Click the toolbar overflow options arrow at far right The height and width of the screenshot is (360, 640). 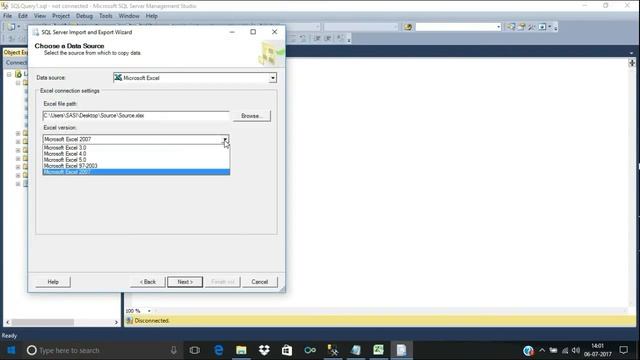(x=556, y=27)
